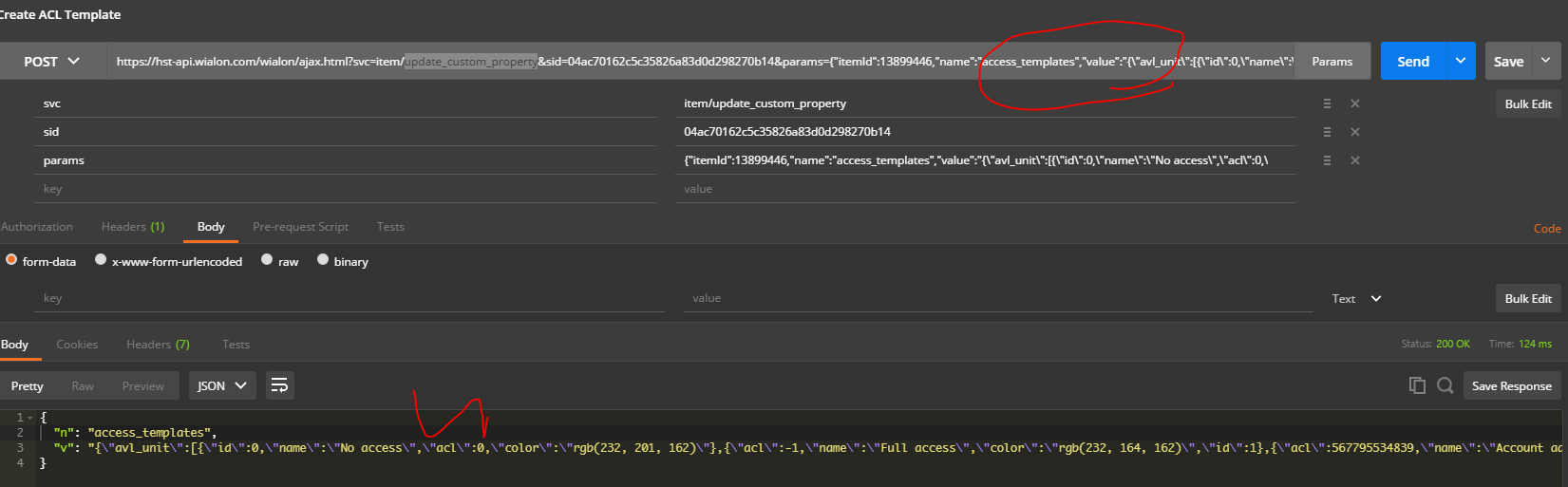
Task: Switch to Pre-request Script tab
Action: [x=300, y=227]
